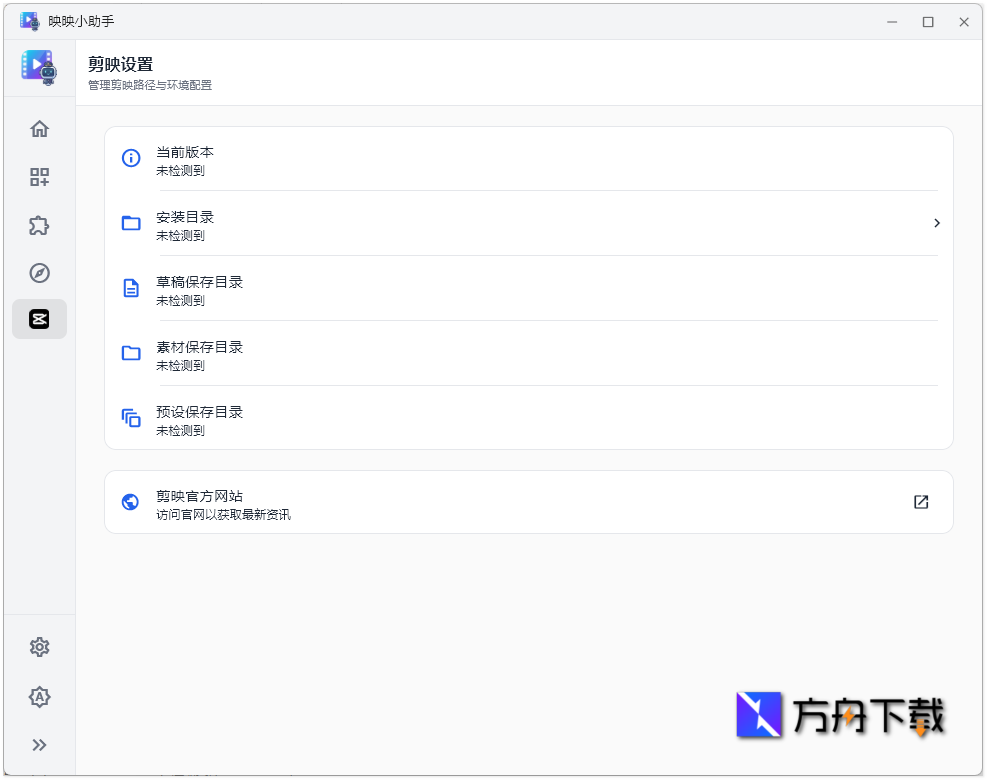Minimize the 映映小助手 window
The width and height of the screenshot is (987, 780).
pos(892,22)
